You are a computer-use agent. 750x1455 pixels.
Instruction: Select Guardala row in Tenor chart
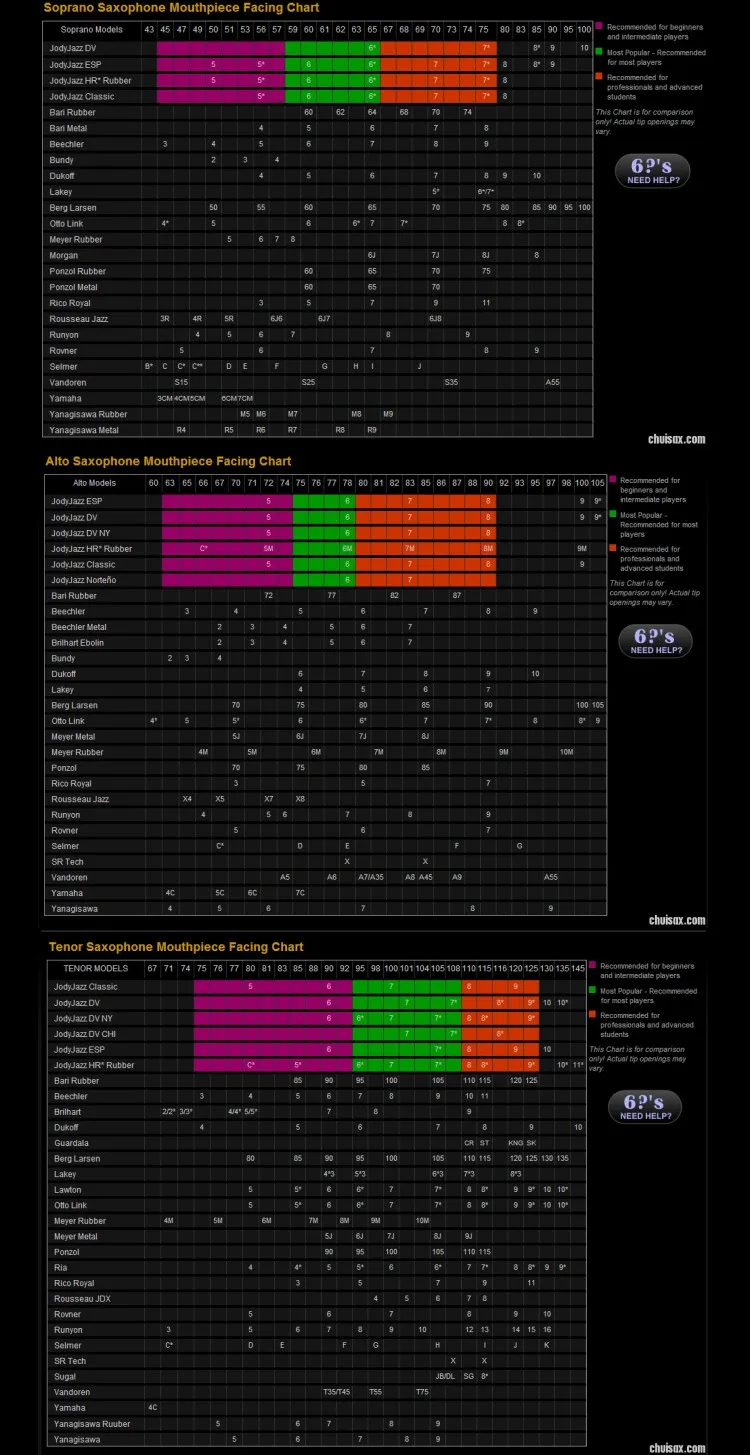(x=318, y=1143)
